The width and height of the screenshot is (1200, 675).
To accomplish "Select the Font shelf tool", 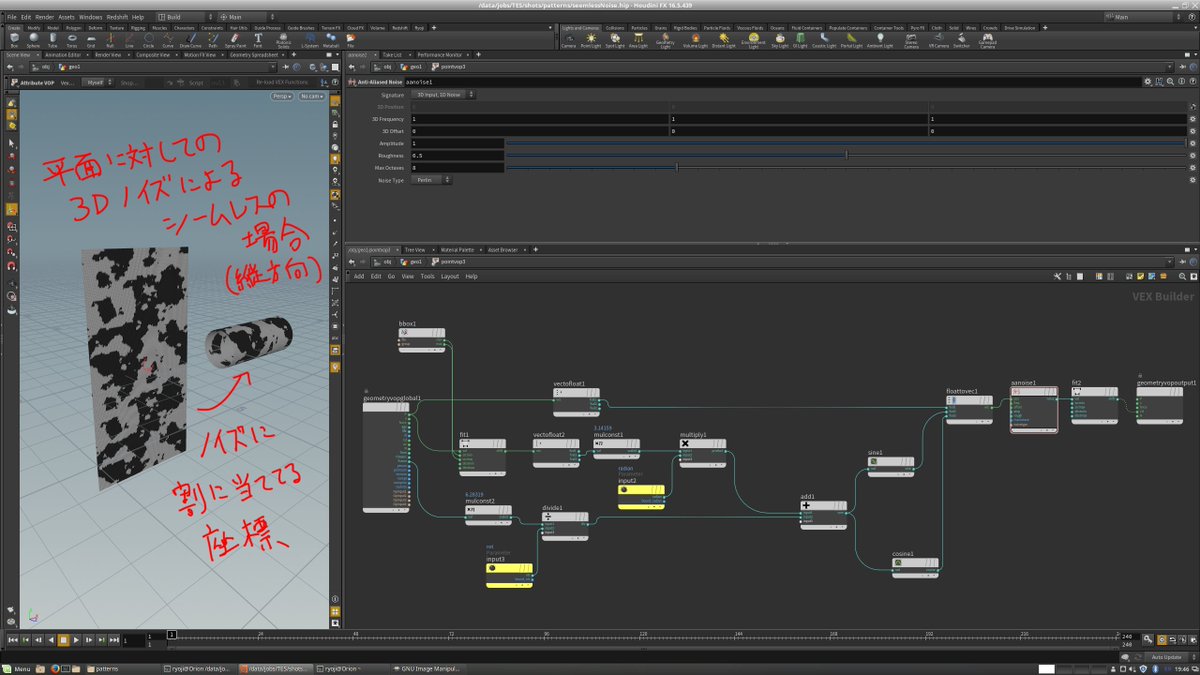I will point(257,40).
